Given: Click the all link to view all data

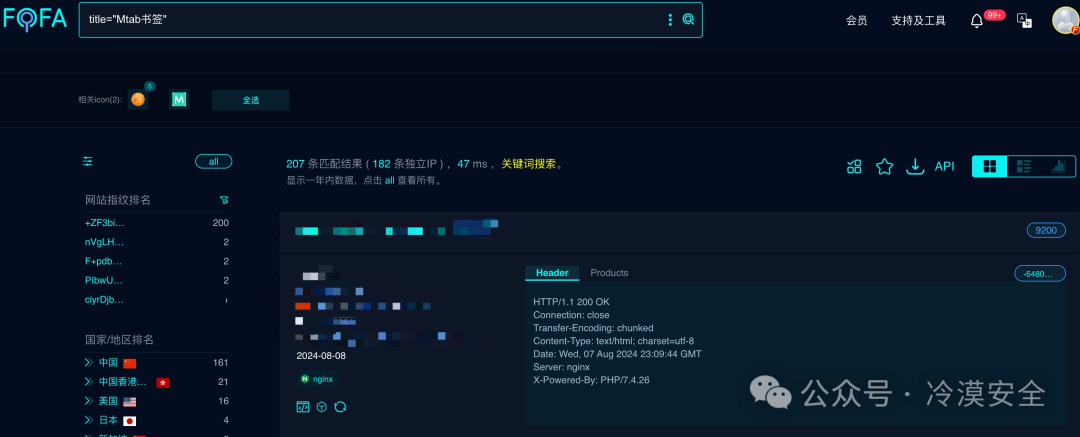Looking at the screenshot, I should pyautogui.click(x=390, y=181).
